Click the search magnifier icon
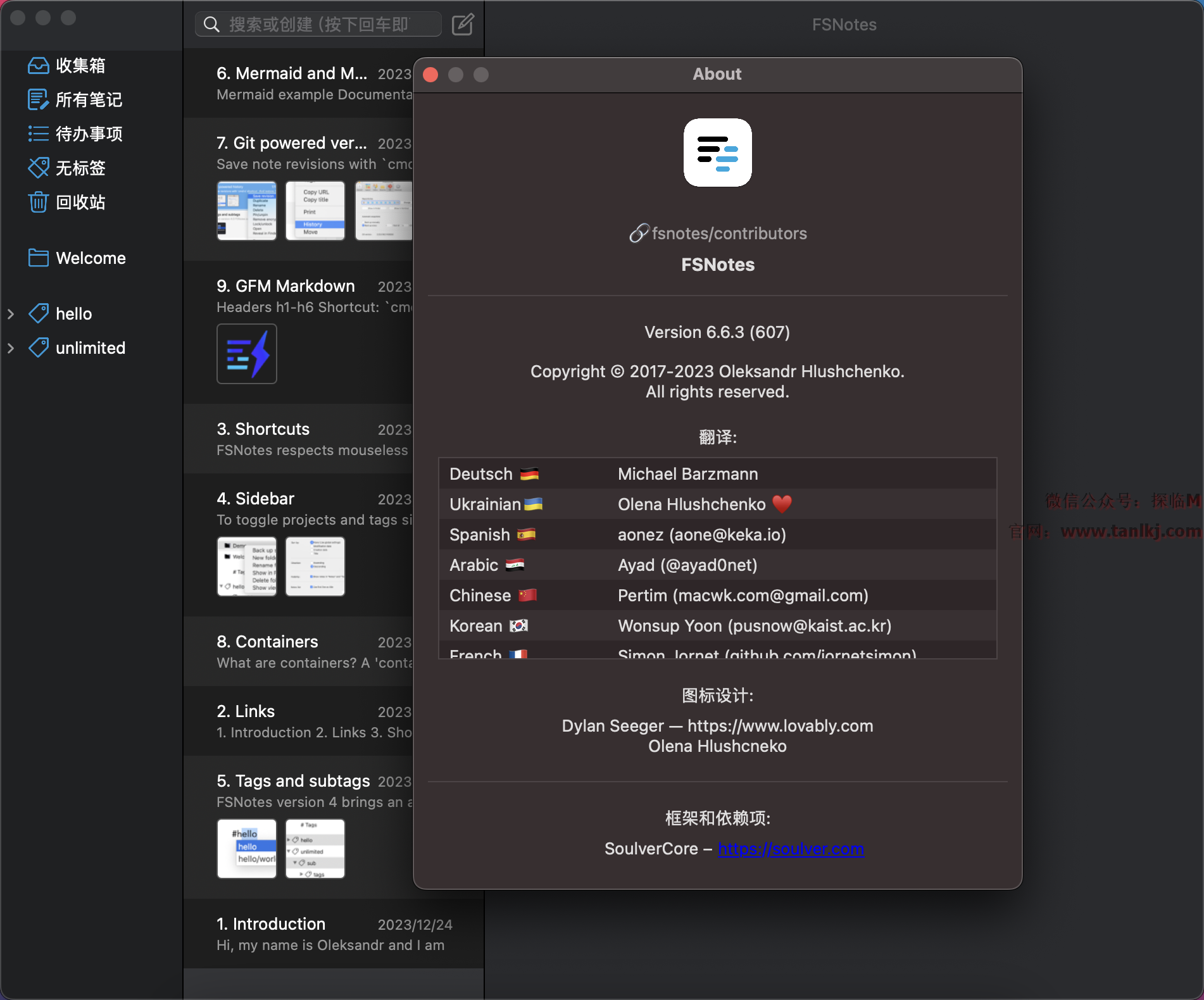 click(211, 25)
